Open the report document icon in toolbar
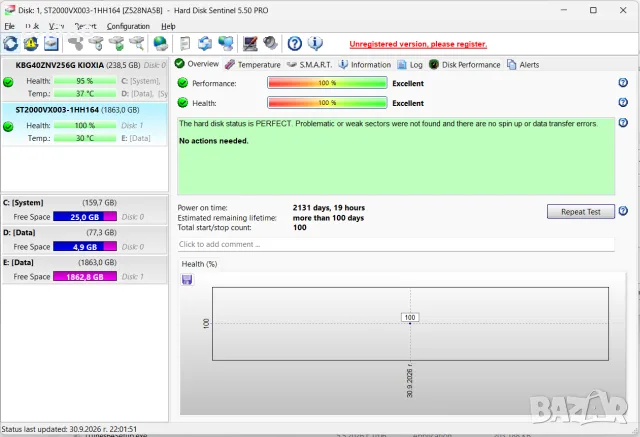This screenshot has height=437, width=640. [185, 43]
